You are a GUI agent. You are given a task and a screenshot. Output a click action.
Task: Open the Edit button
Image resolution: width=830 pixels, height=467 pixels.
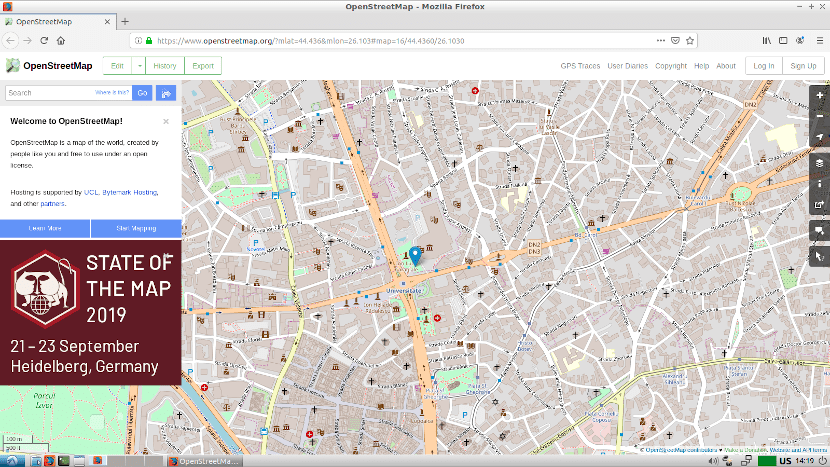(118, 66)
